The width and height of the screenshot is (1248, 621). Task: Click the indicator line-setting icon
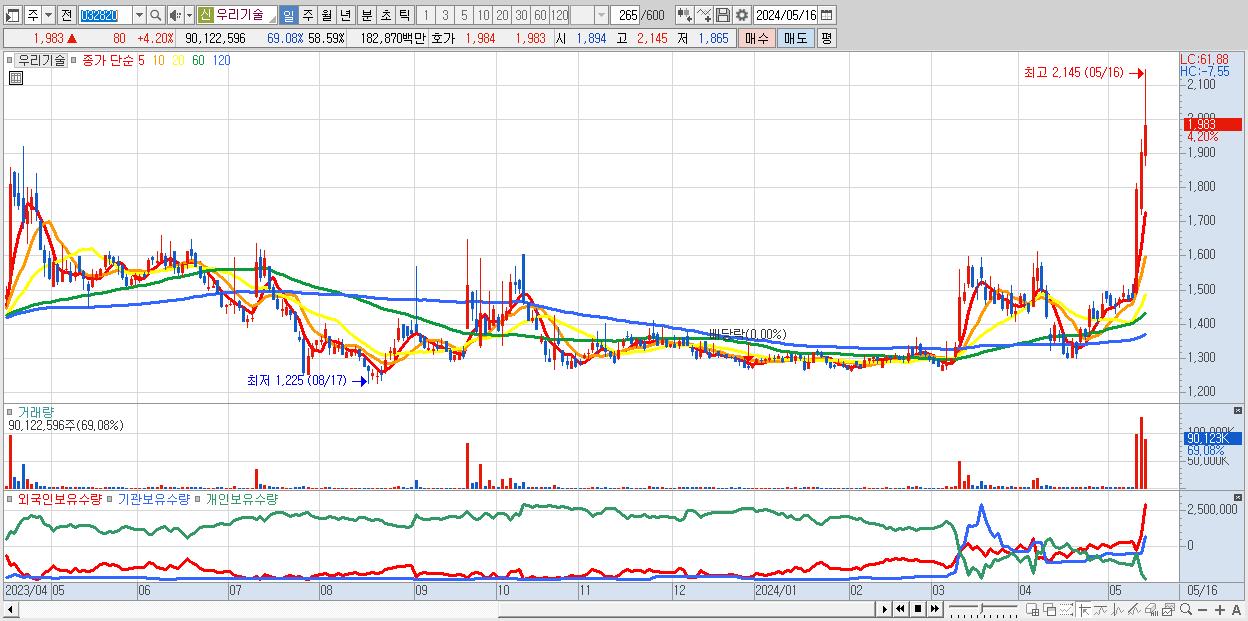point(704,15)
